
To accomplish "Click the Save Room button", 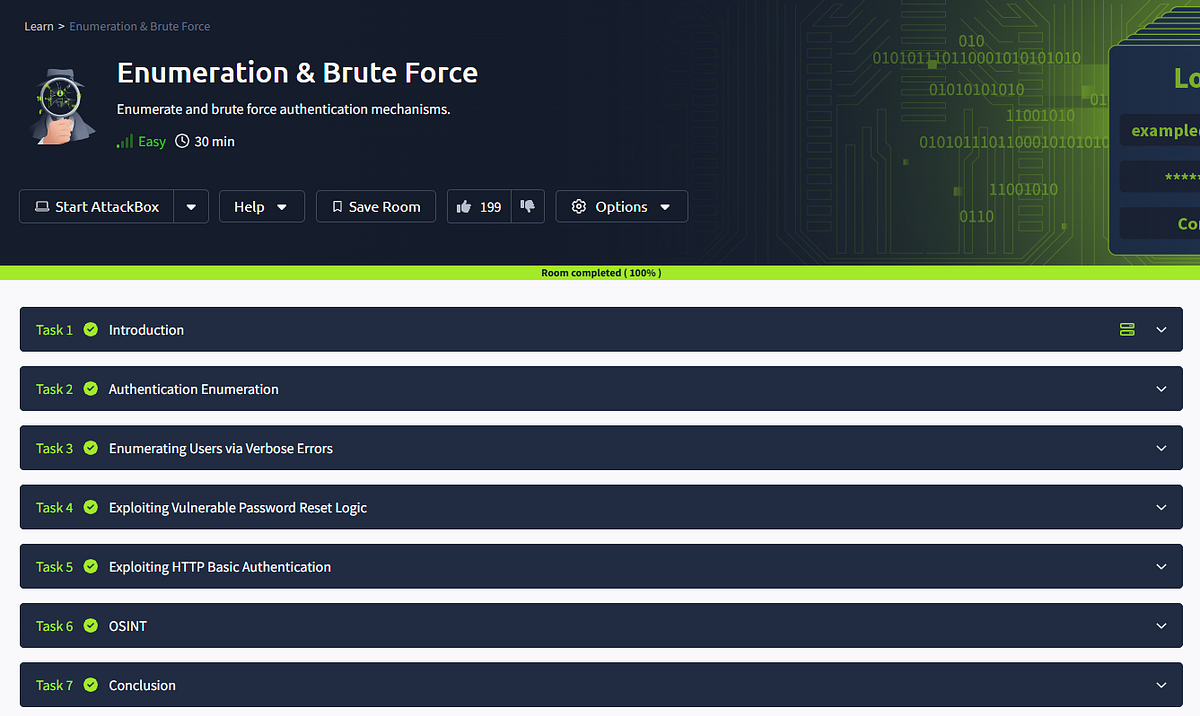I will click(x=375, y=206).
